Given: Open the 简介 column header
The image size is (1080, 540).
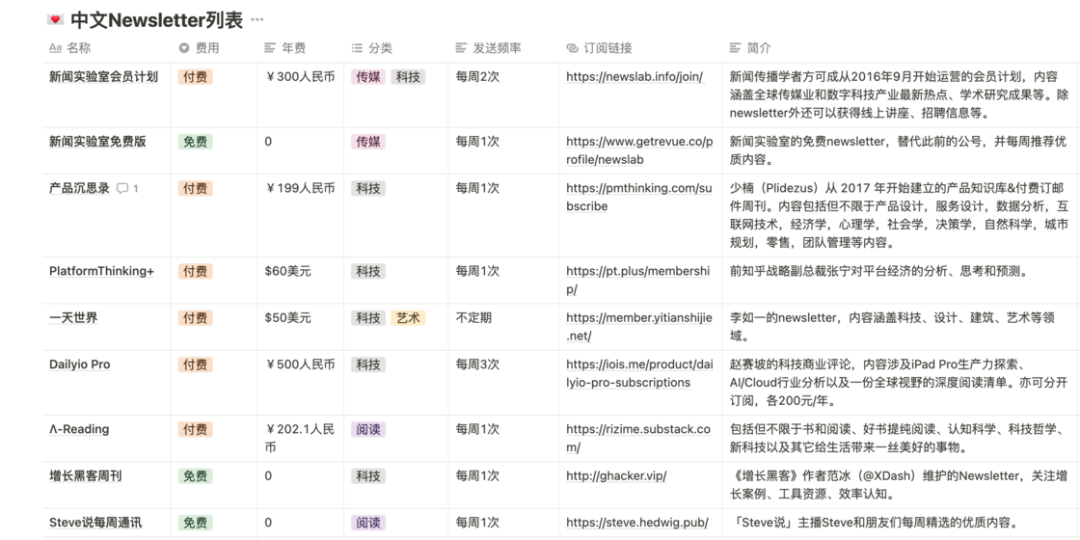Looking at the screenshot, I should click(x=751, y=48).
